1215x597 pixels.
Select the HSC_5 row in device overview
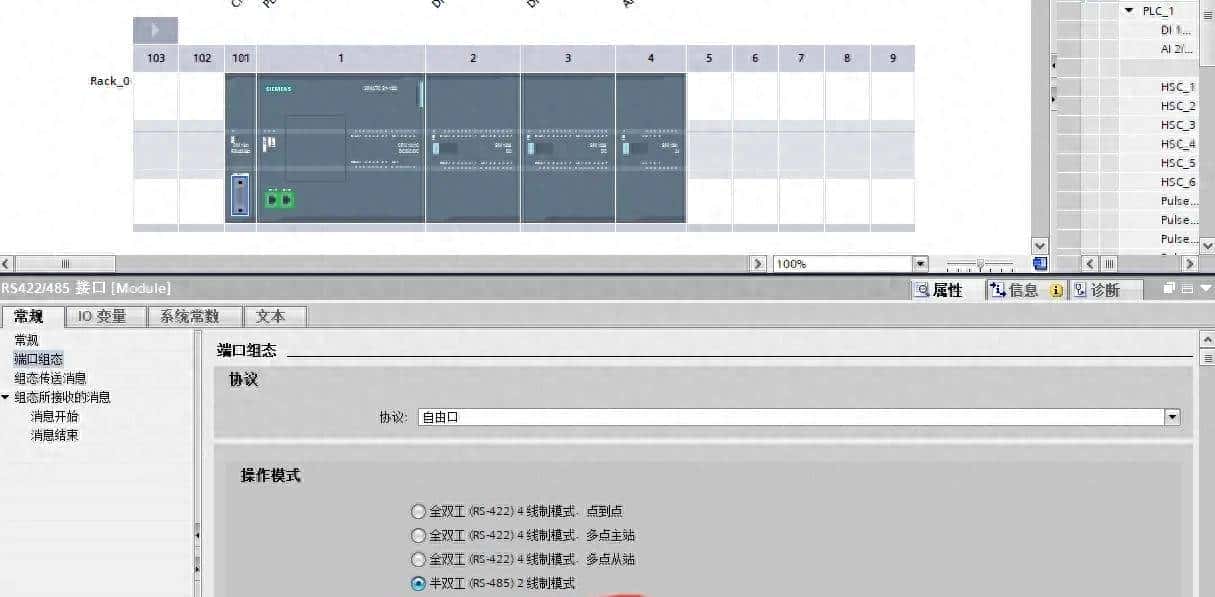[1177, 163]
